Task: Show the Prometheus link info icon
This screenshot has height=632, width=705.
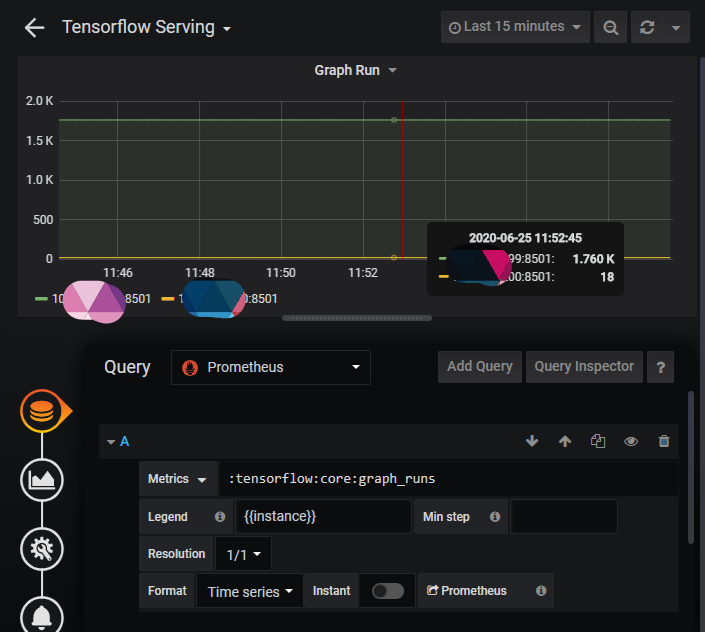Action: pos(541,591)
